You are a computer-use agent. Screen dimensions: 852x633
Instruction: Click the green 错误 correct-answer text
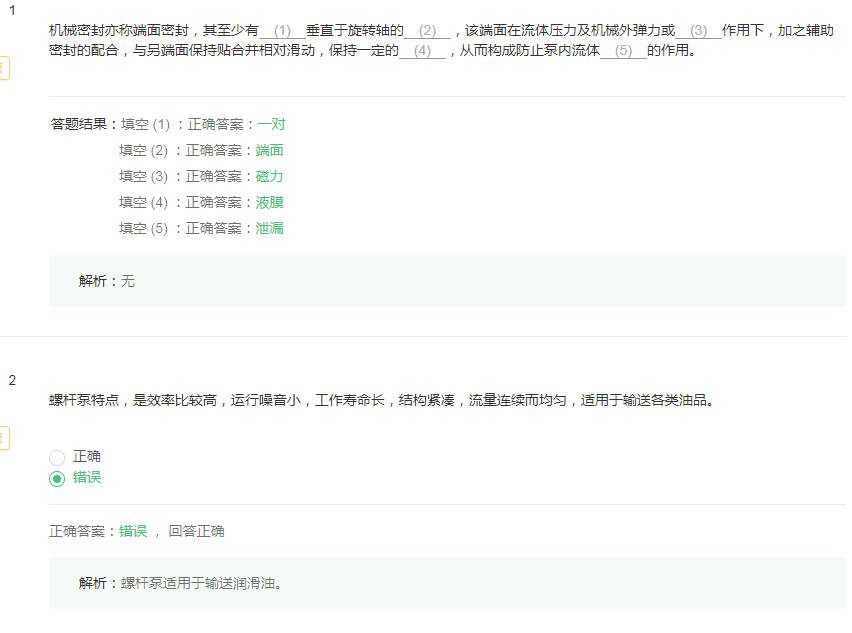point(133,531)
